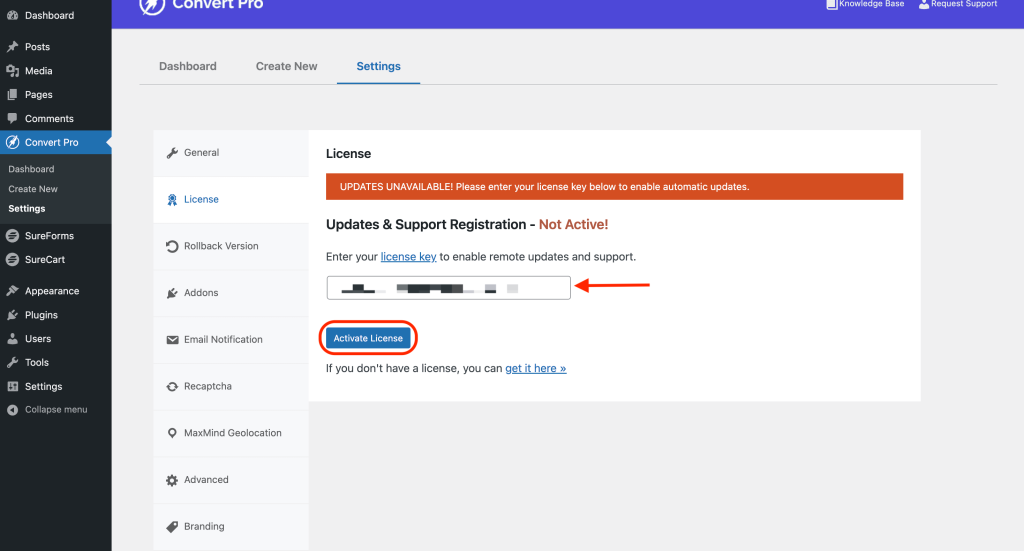This screenshot has height=551, width=1024.
Task: Click the Convert Pro header logo
Action: tap(152, 5)
